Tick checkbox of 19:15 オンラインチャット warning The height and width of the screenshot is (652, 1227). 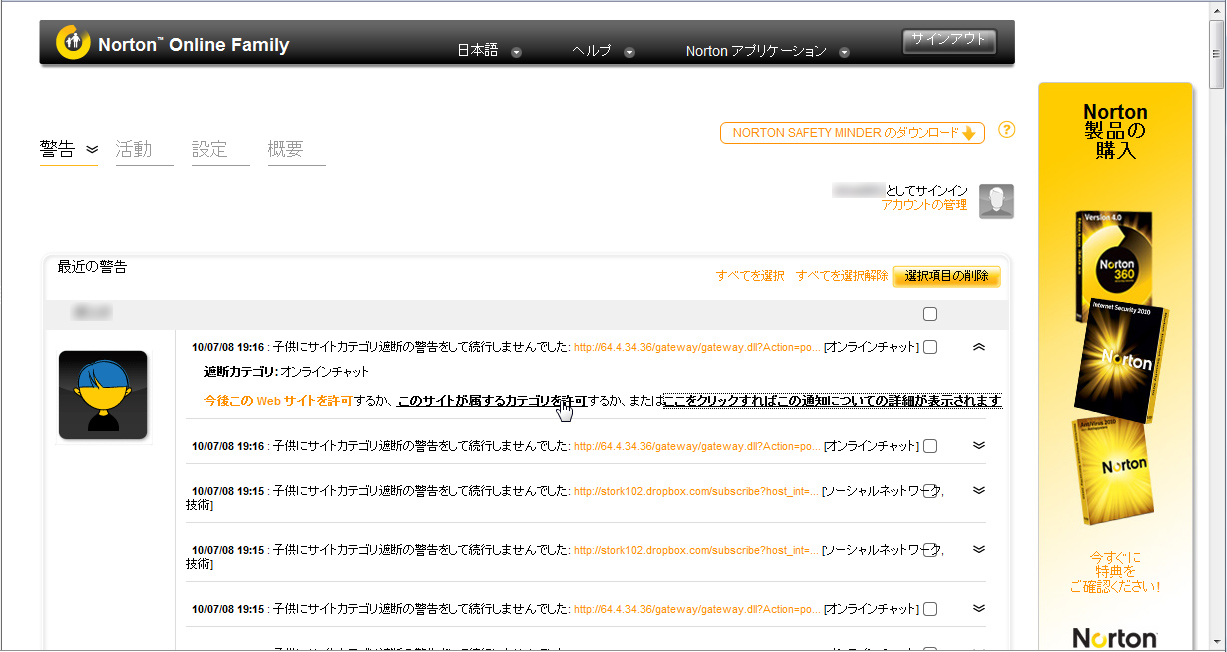click(x=930, y=609)
